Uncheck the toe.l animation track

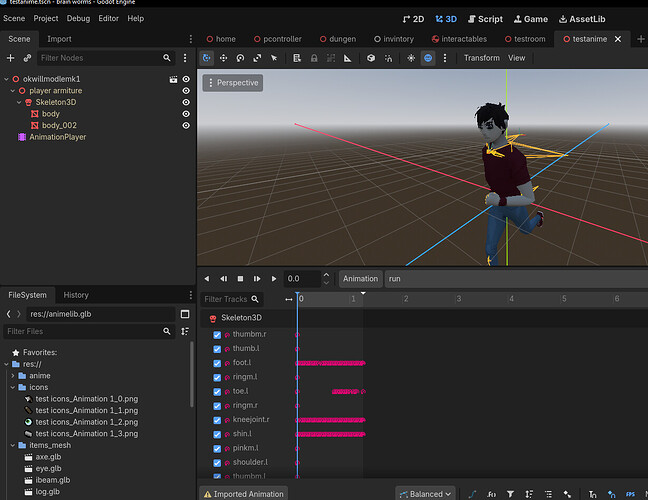click(x=217, y=392)
